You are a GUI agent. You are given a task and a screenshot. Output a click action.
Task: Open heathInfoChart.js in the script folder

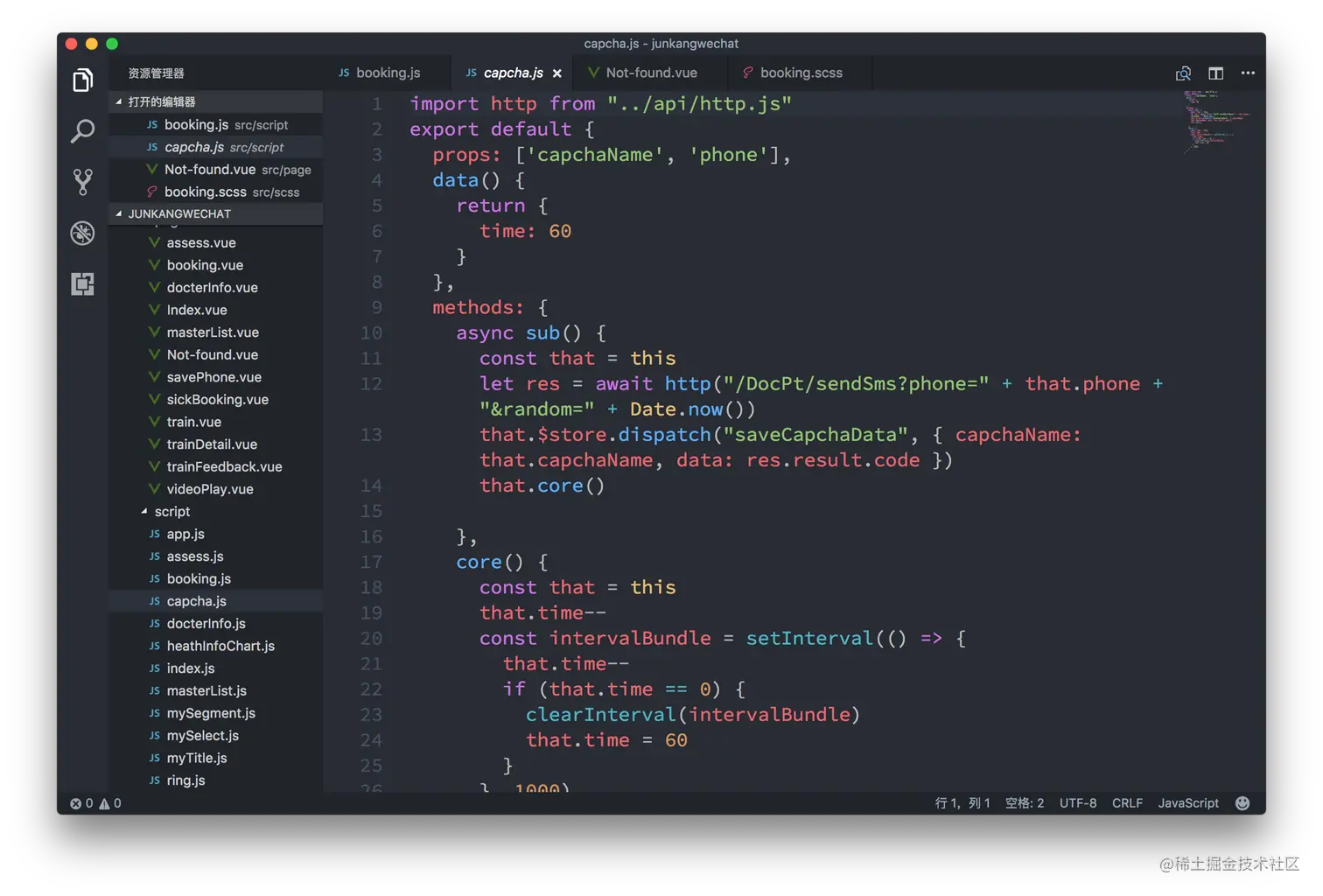[215, 647]
